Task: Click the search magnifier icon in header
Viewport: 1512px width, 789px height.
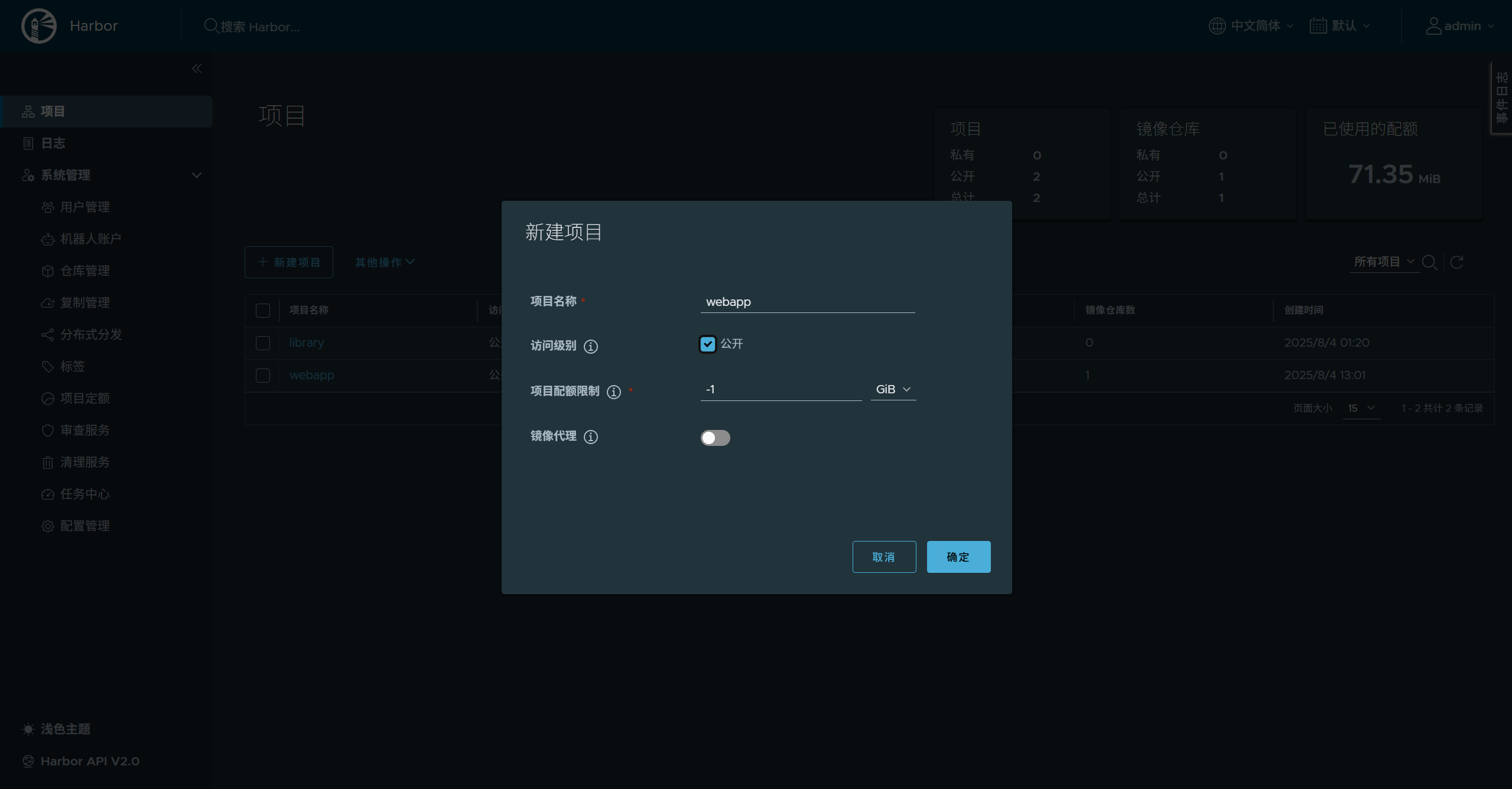Action: pos(211,26)
